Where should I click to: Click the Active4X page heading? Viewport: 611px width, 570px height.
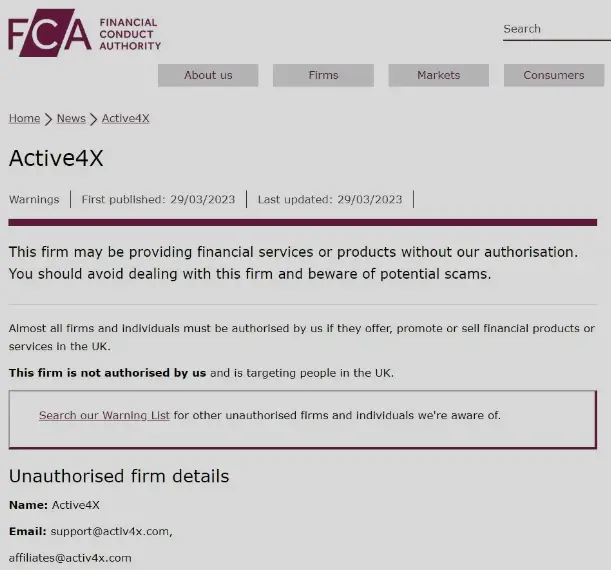coord(56,158)
